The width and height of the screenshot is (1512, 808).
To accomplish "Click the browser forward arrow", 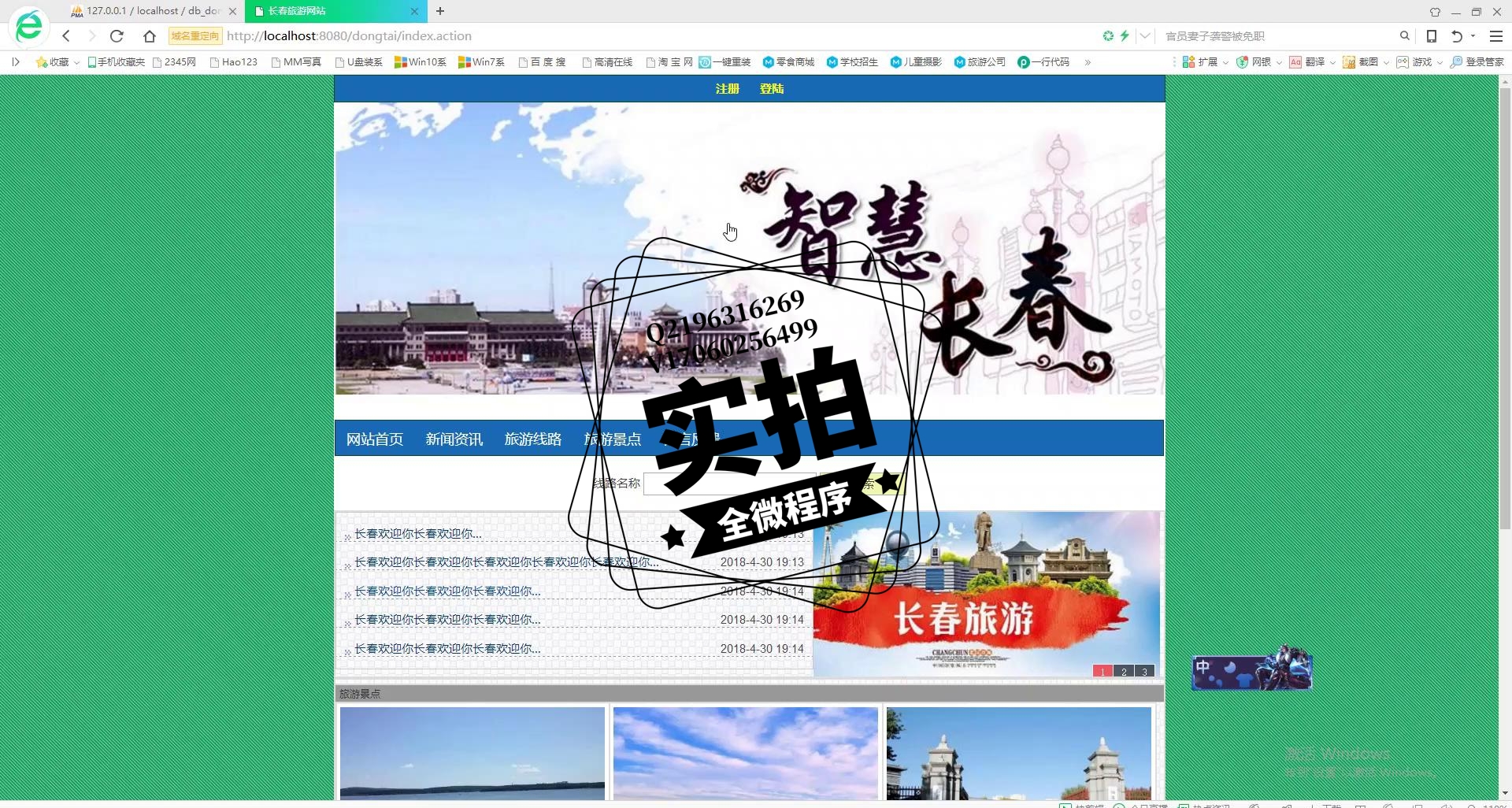I will coord(92,36).
